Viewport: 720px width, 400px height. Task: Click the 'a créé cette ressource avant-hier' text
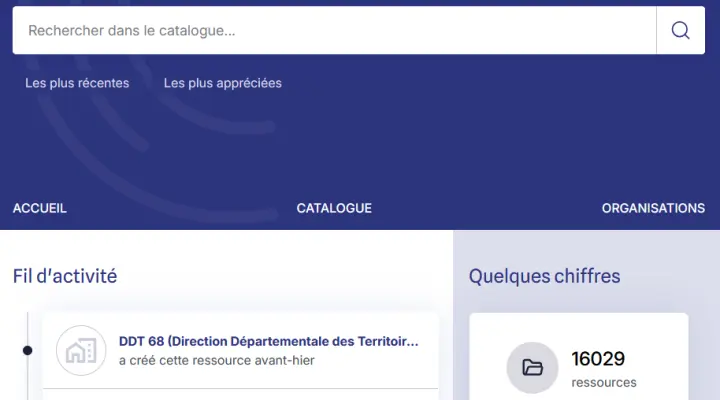click(x=216, y=360)
